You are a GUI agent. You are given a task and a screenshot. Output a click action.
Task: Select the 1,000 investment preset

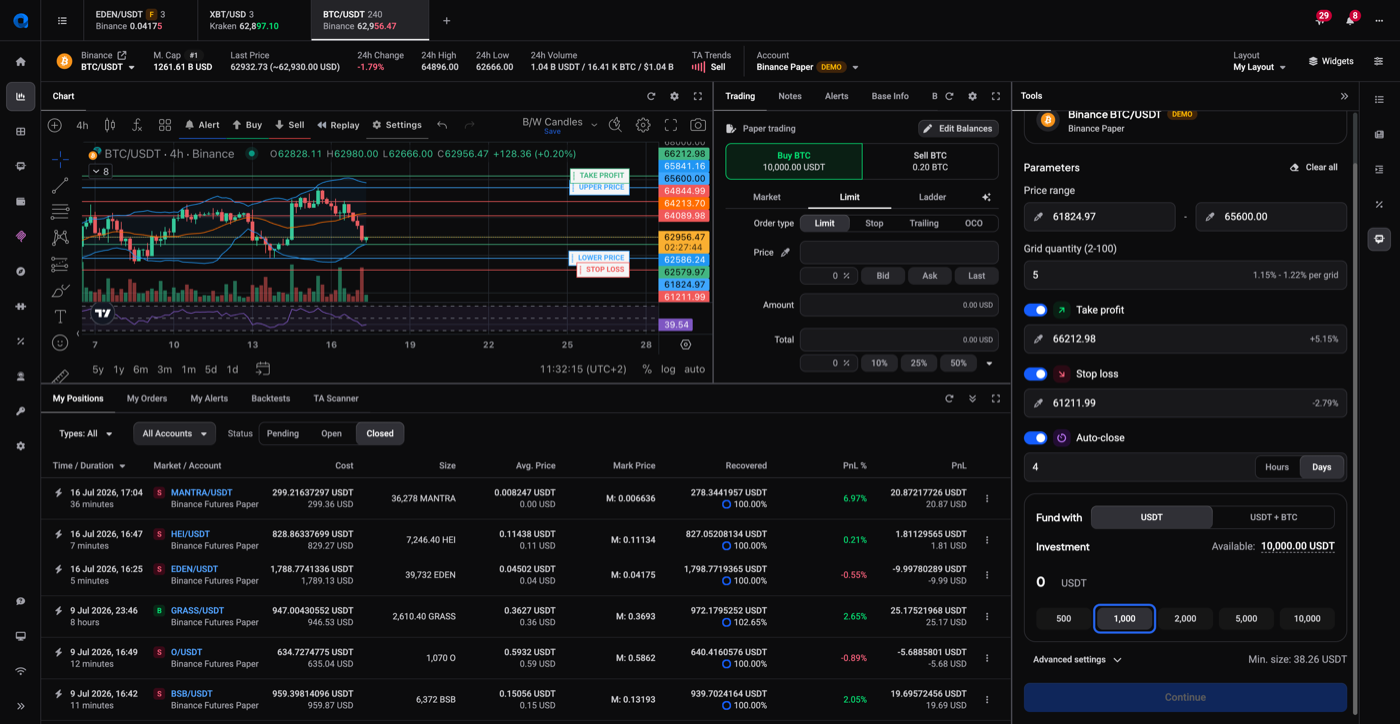pyautogui.click(x=1124, y=618)
